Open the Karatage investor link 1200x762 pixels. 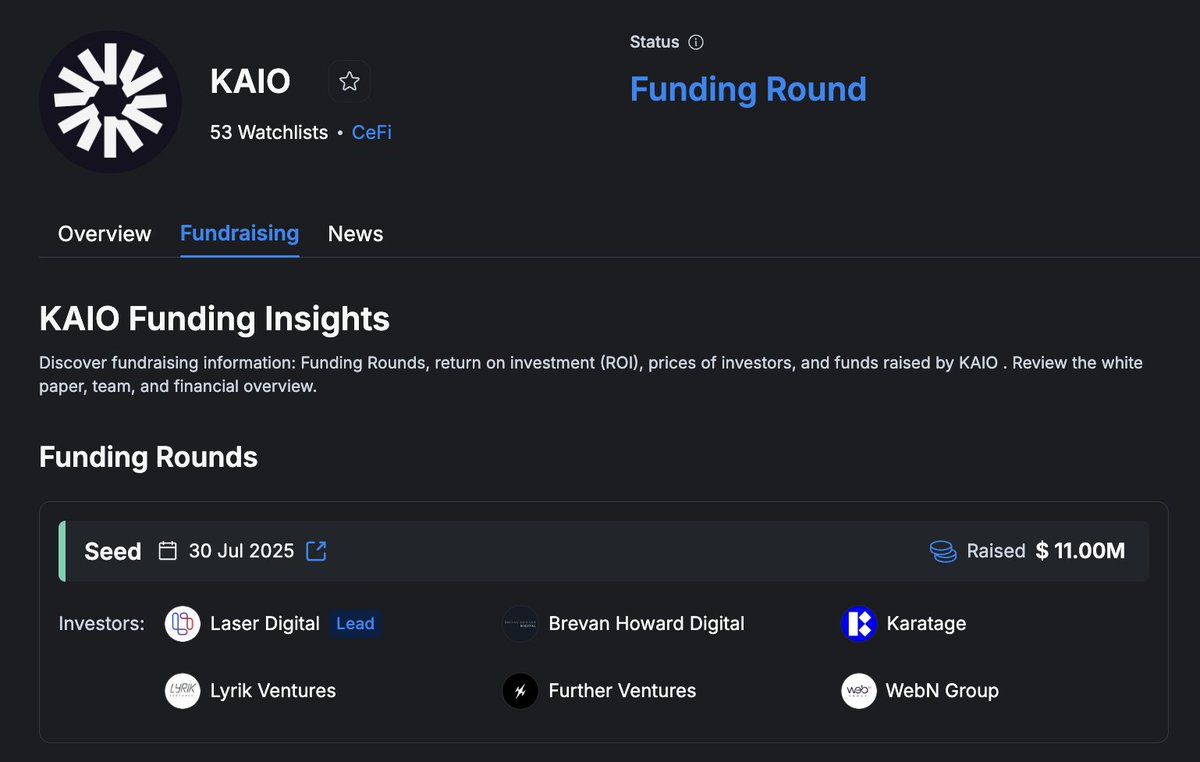(x=926, y=624)
